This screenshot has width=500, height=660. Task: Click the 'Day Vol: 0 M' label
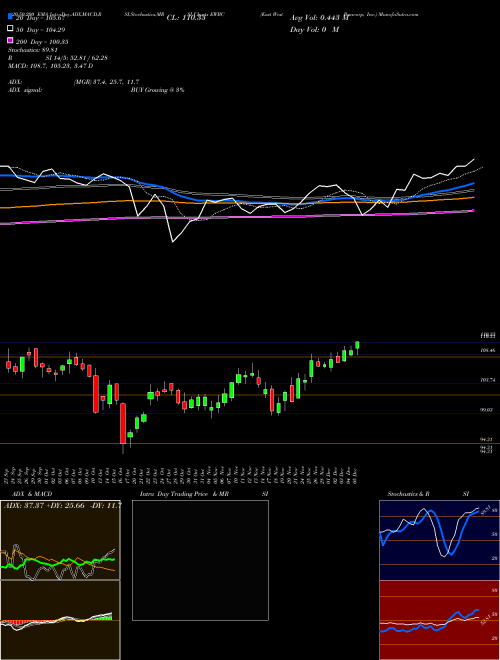(314, 29)
